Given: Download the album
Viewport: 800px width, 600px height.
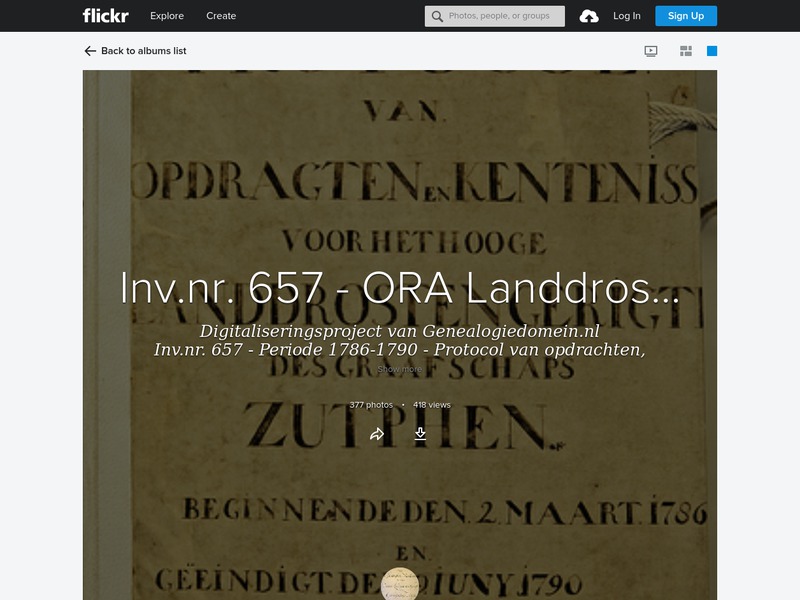Looking at the screenshot, I should 420,434.
